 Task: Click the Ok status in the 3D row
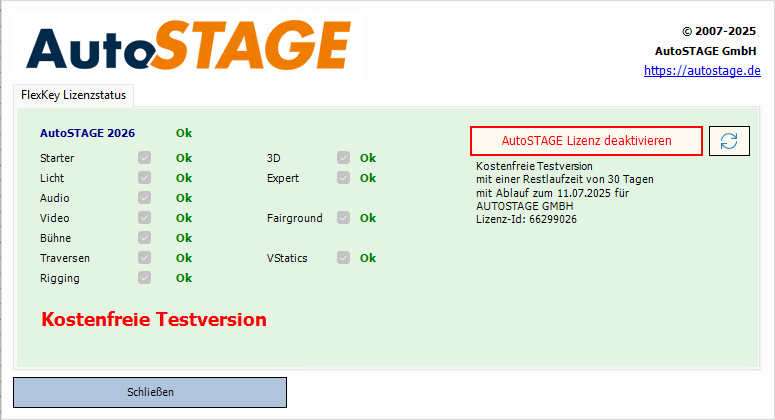[368, 158]
